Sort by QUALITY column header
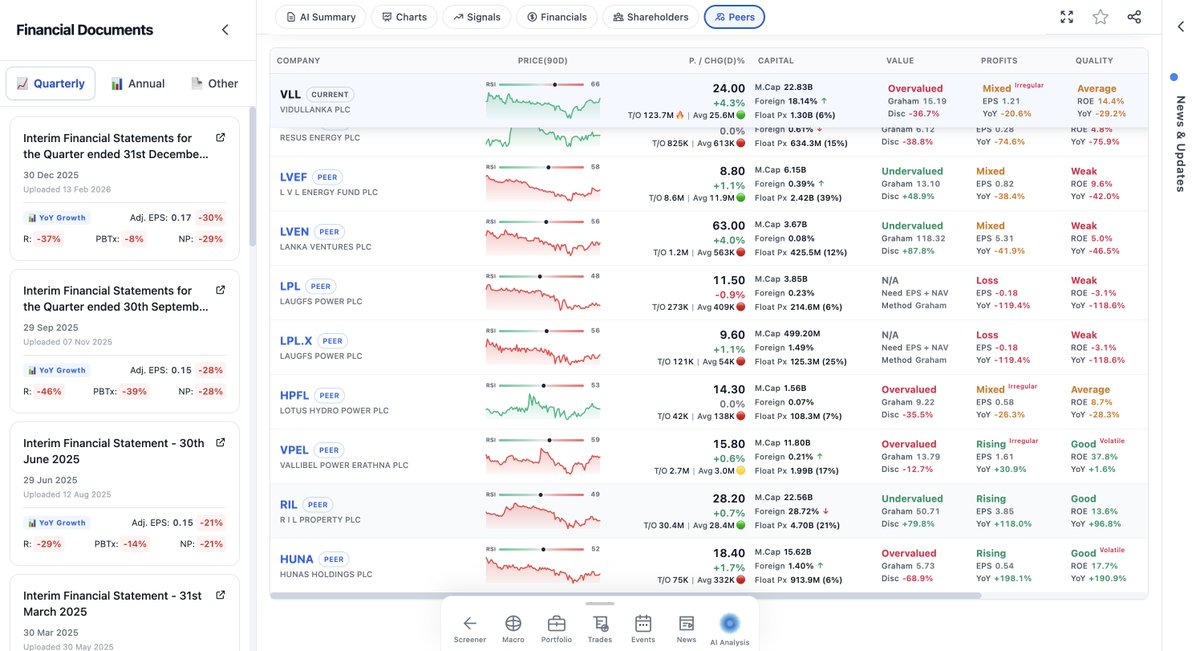1200x651 pixels. click(x=1094, y=61)
